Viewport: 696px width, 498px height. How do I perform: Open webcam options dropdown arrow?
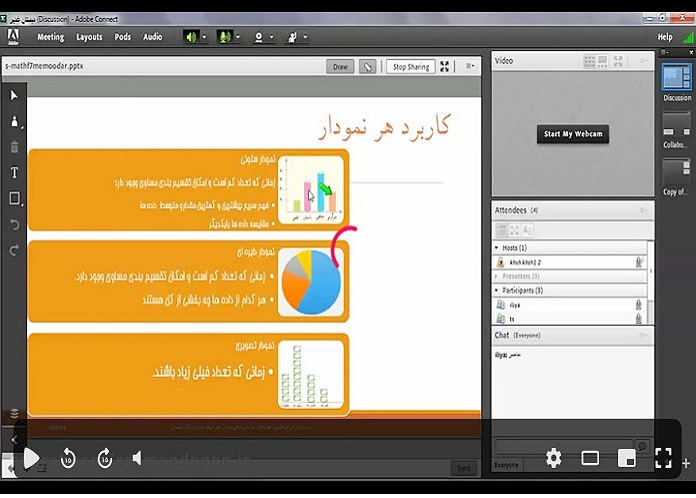point(271,37)
